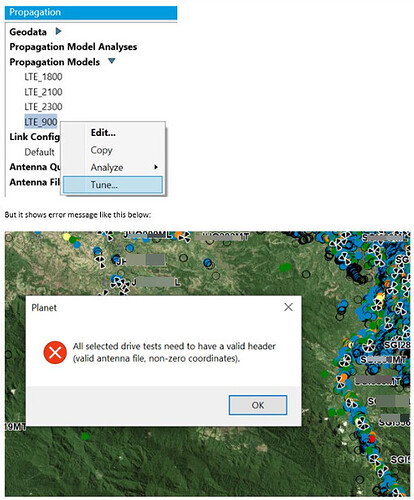
Task: Click Copy in the context menu
Action: tap(101, 150)
